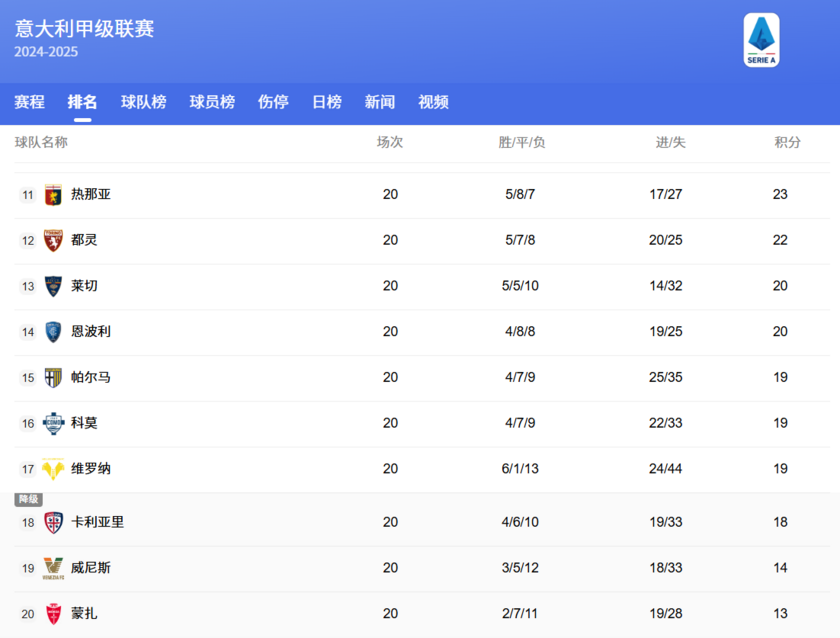Click 帕尔马 team crest icon

pos(51,377)
